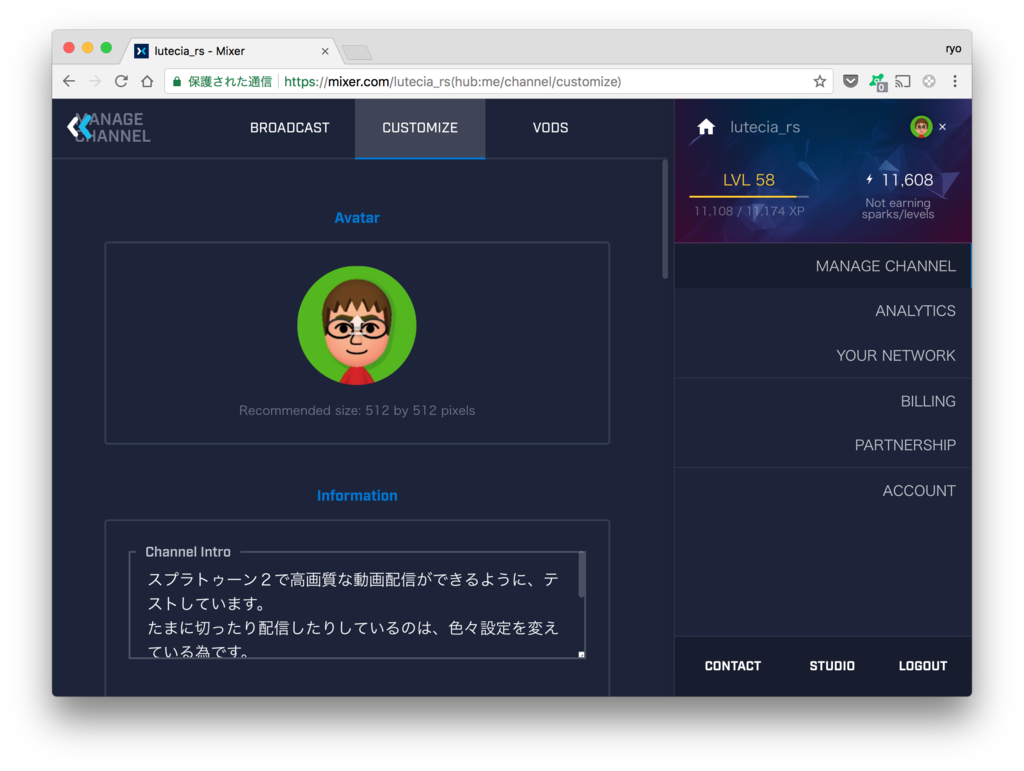Close the lutecia_rs - Mixer browser tab
Screen dimensions: 1024x771
325,51
